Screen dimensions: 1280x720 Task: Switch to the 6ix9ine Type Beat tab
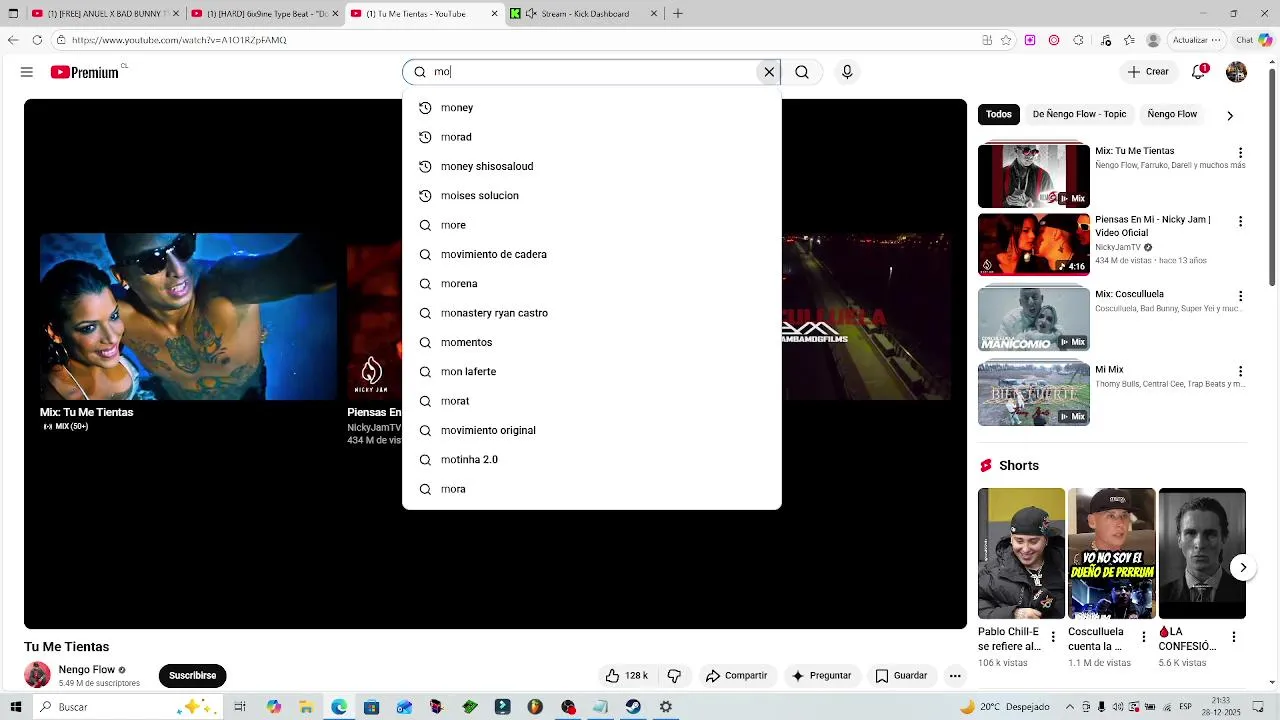point(263,14)
